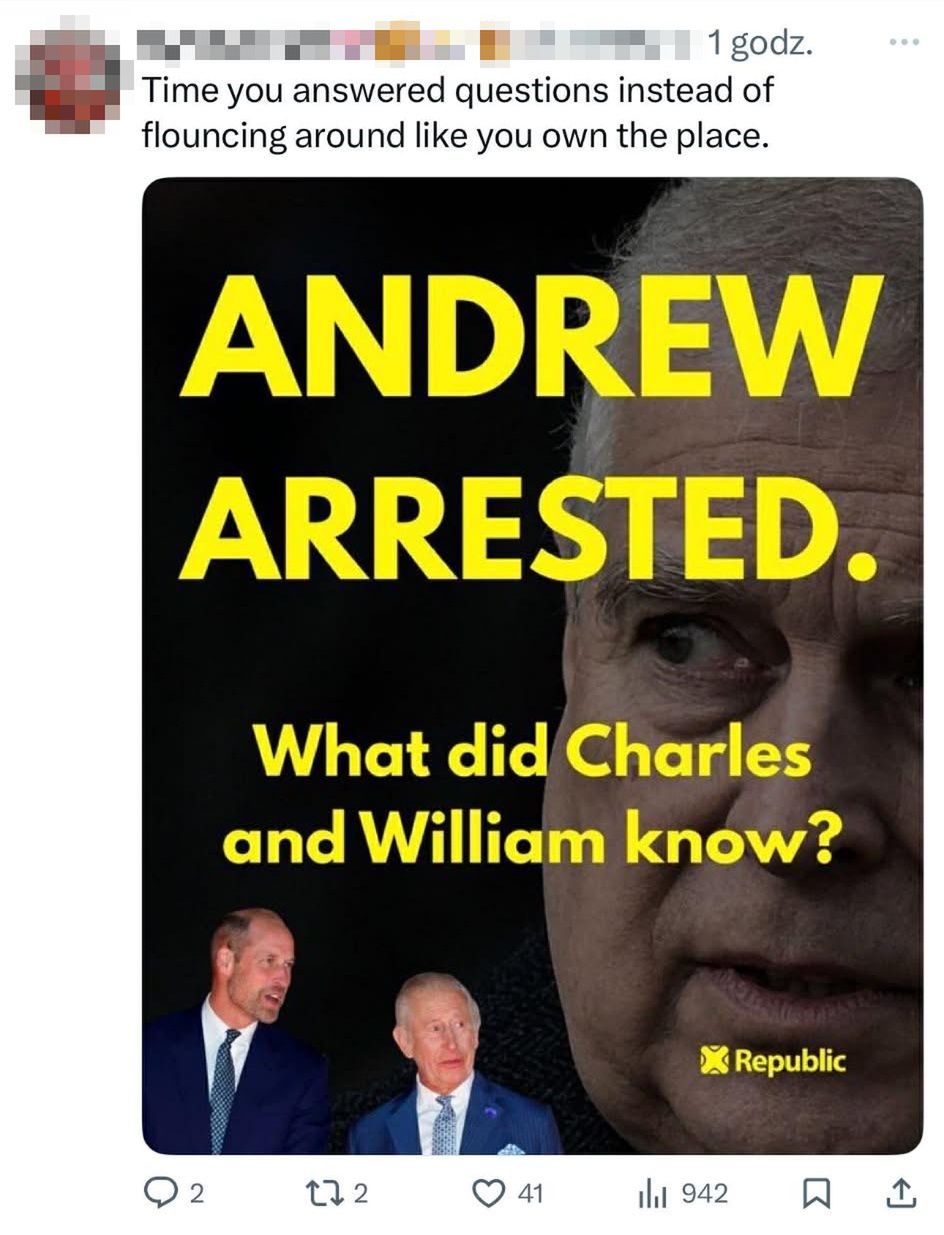
Task: Click the views count 942
Action: pos(704,1193)
